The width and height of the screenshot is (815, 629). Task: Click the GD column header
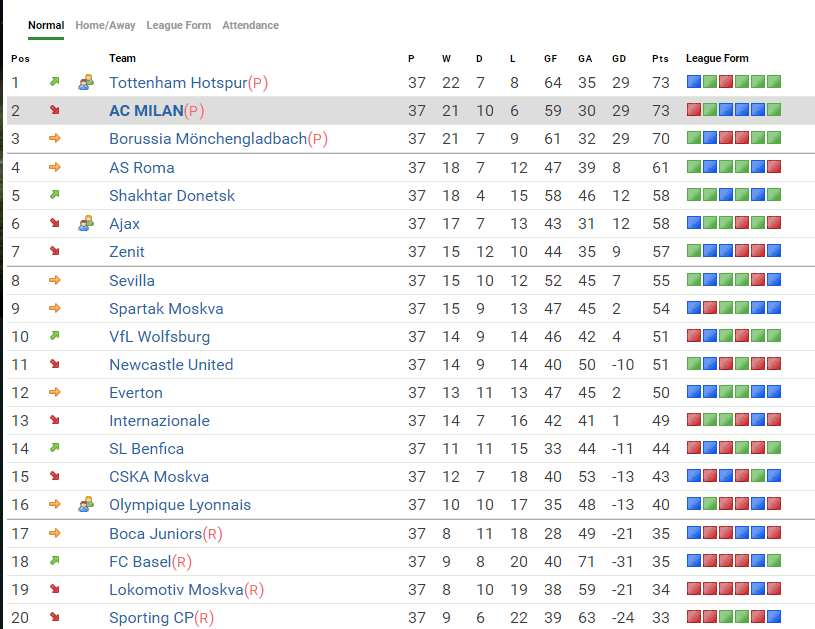point(619,58)
